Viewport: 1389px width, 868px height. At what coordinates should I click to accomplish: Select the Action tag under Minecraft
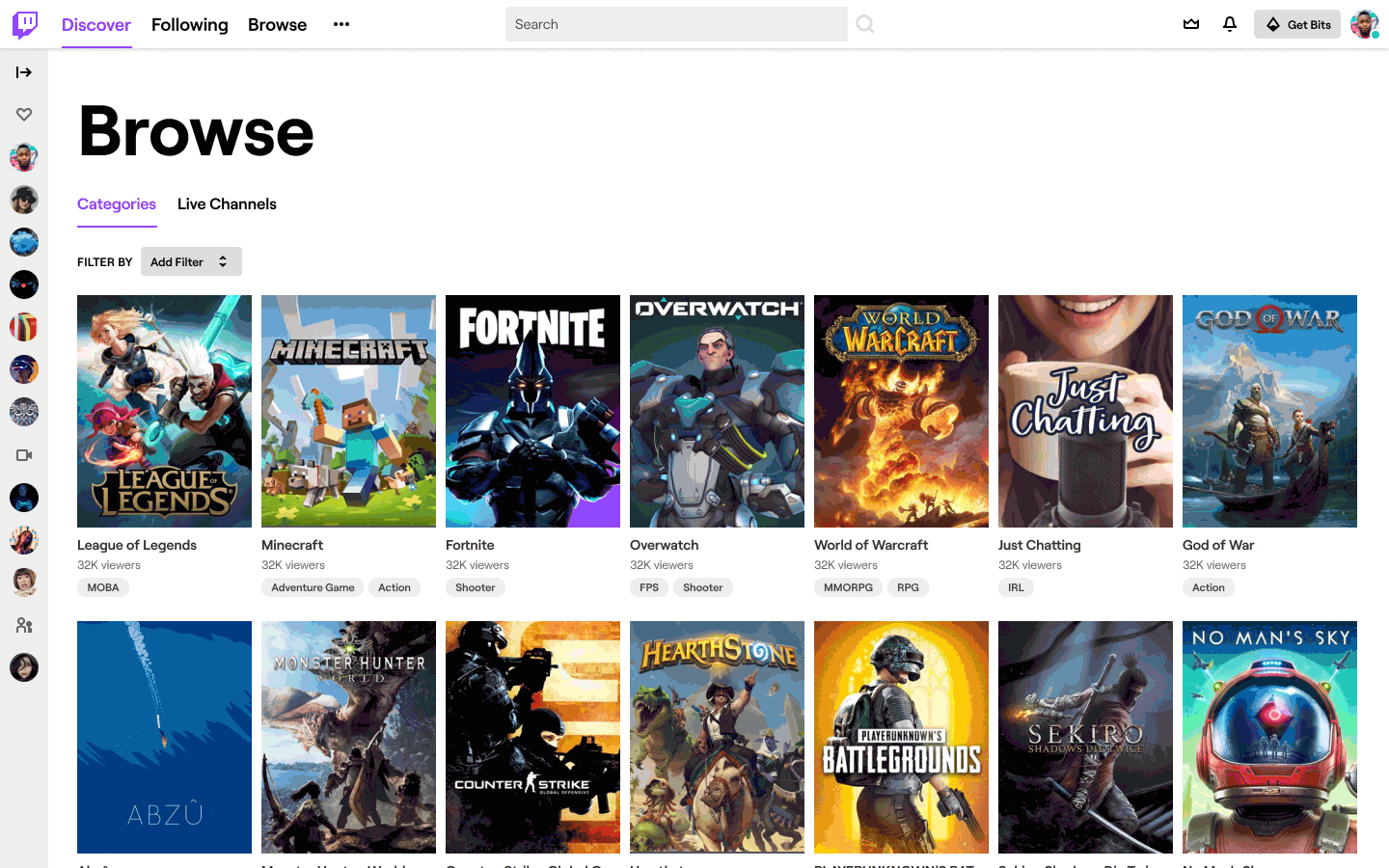pyautogui.click(x=395, y=587)
